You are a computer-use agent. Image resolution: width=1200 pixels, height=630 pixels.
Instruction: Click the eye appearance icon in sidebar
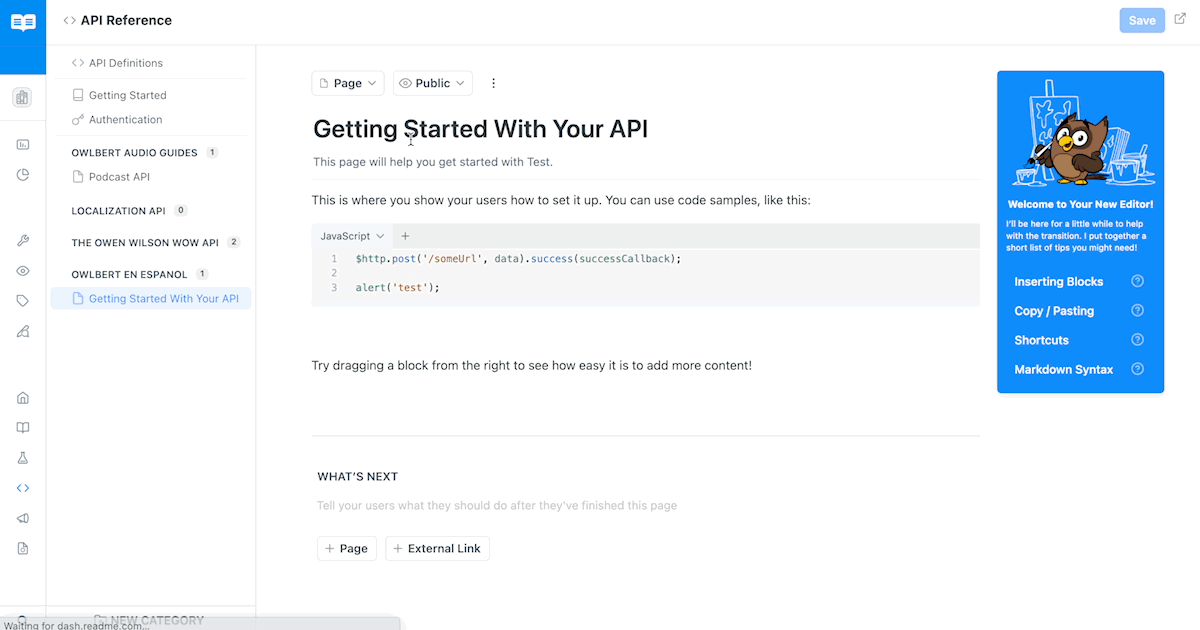(23, 271)
